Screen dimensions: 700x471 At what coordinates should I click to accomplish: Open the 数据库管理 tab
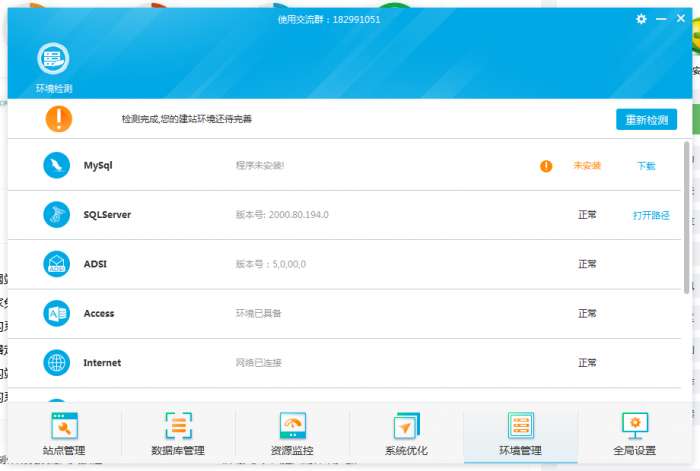178,433
